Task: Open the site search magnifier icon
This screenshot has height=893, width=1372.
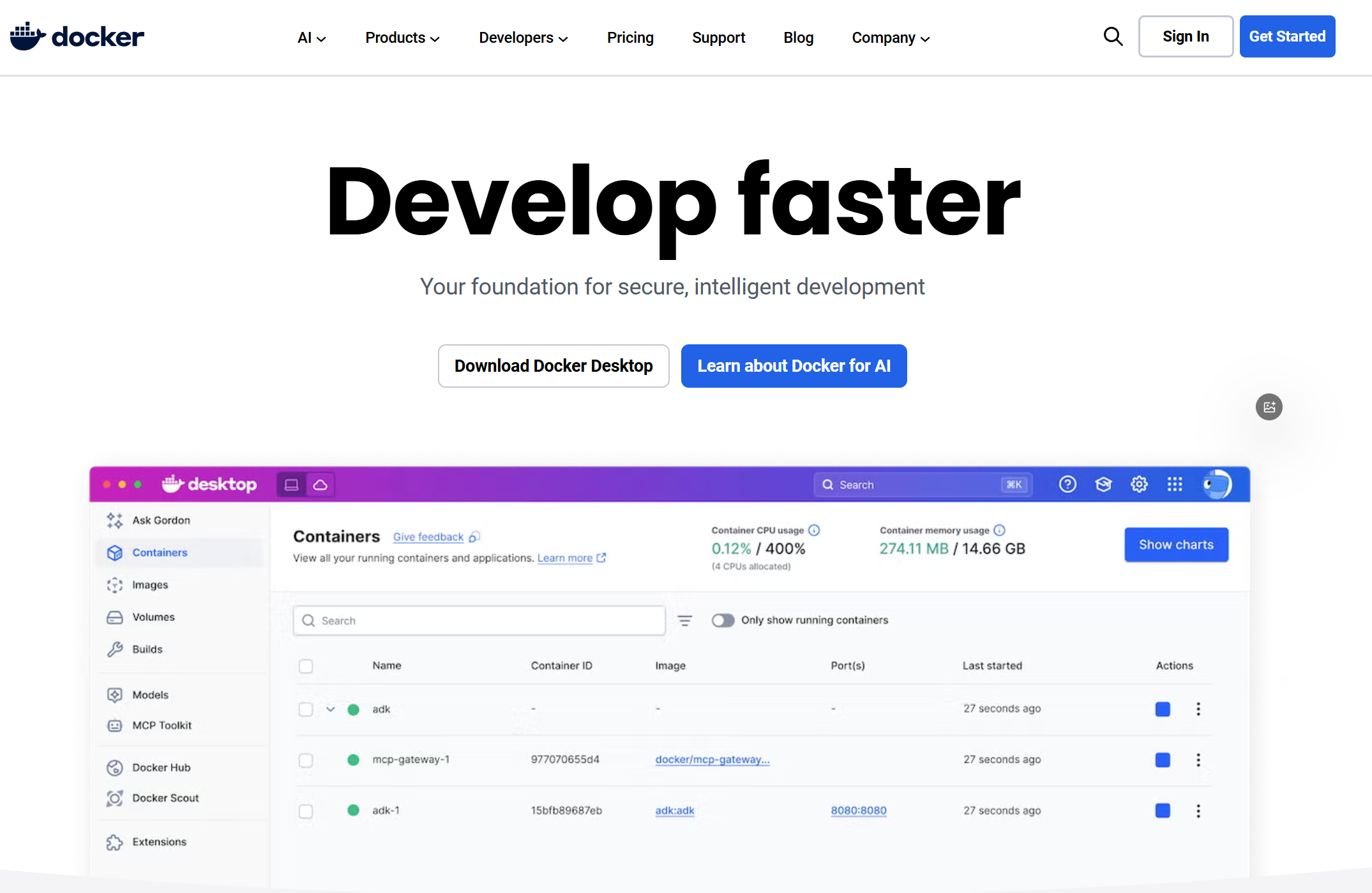Action: tap(1113, 36)
